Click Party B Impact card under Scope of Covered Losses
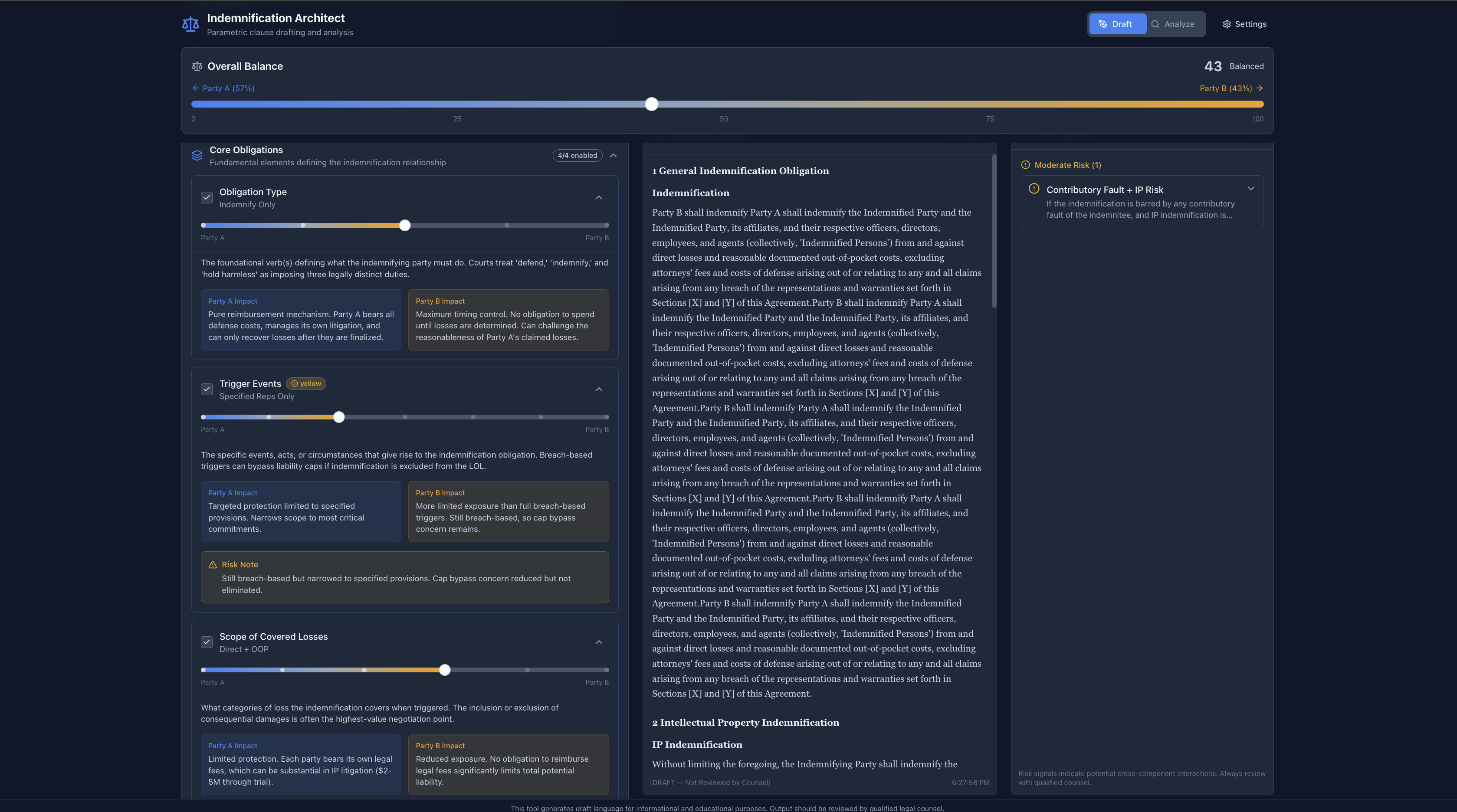The width and height of the screenshot is (1457, 812). 509,764
